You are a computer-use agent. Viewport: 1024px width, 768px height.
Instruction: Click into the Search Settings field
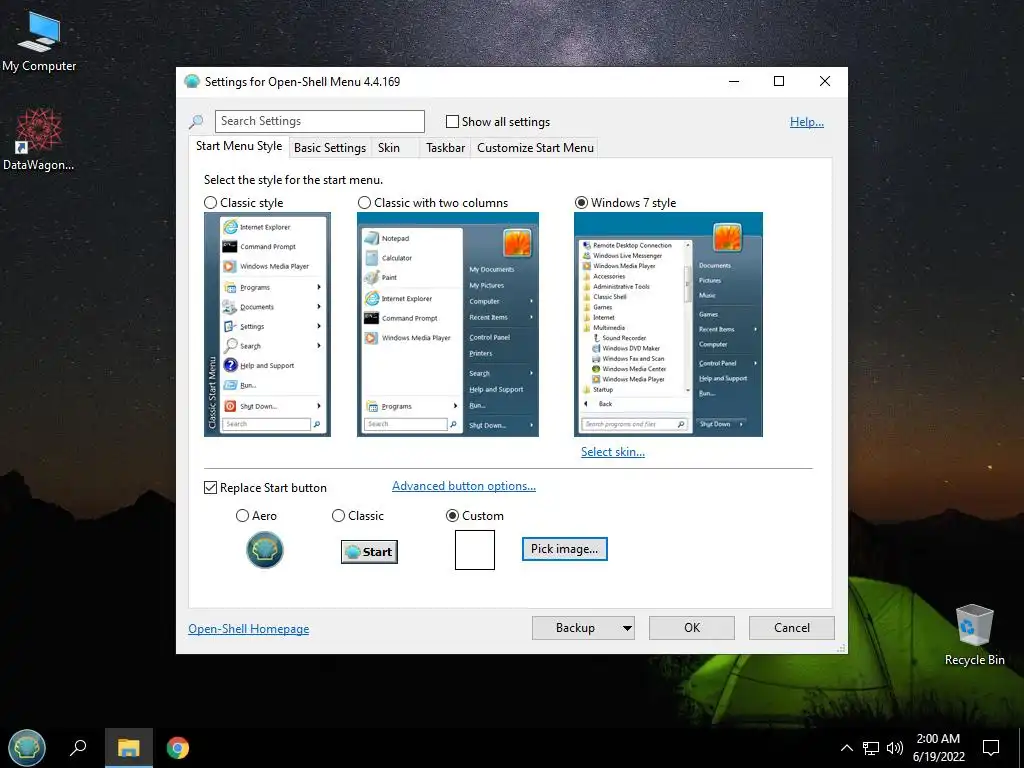pos(319,121)
